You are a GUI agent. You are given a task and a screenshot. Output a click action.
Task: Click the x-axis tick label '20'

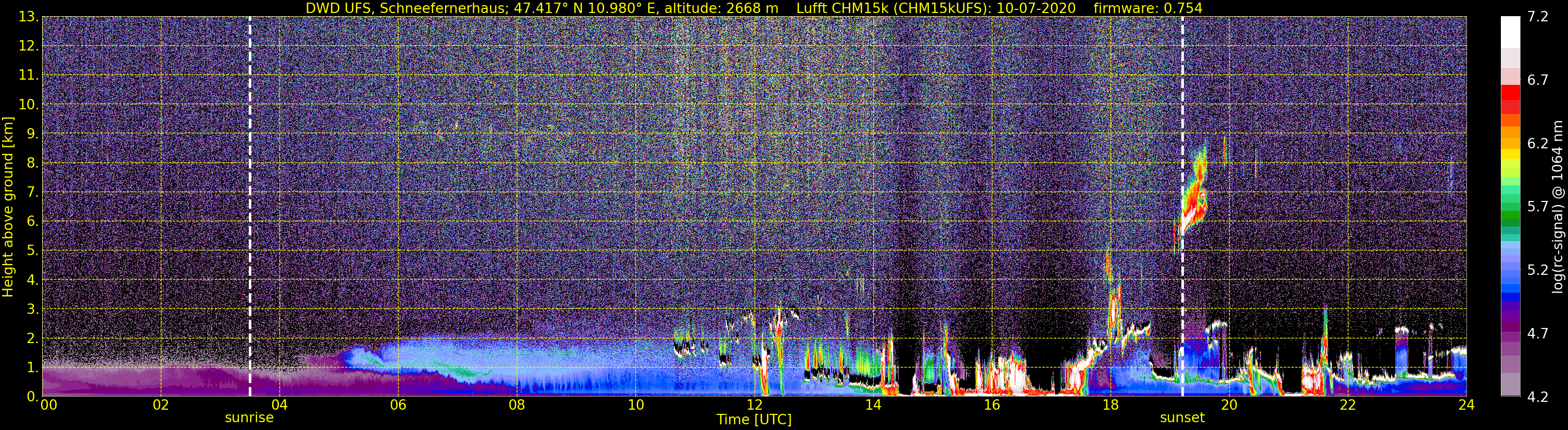(x=1229, y=405)
